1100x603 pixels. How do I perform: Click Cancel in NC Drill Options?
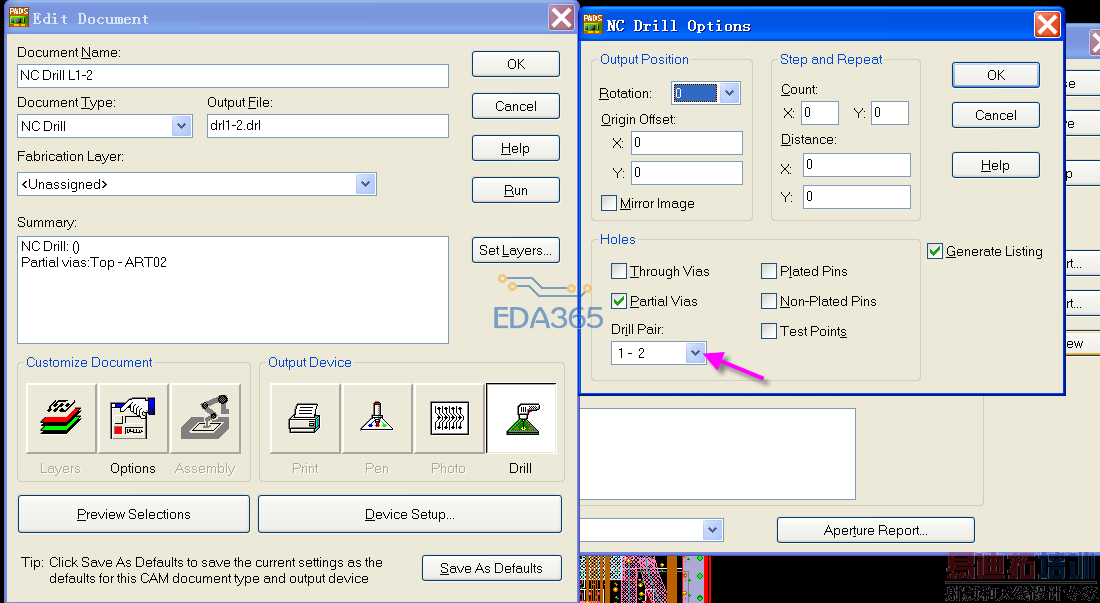[995, 115]
